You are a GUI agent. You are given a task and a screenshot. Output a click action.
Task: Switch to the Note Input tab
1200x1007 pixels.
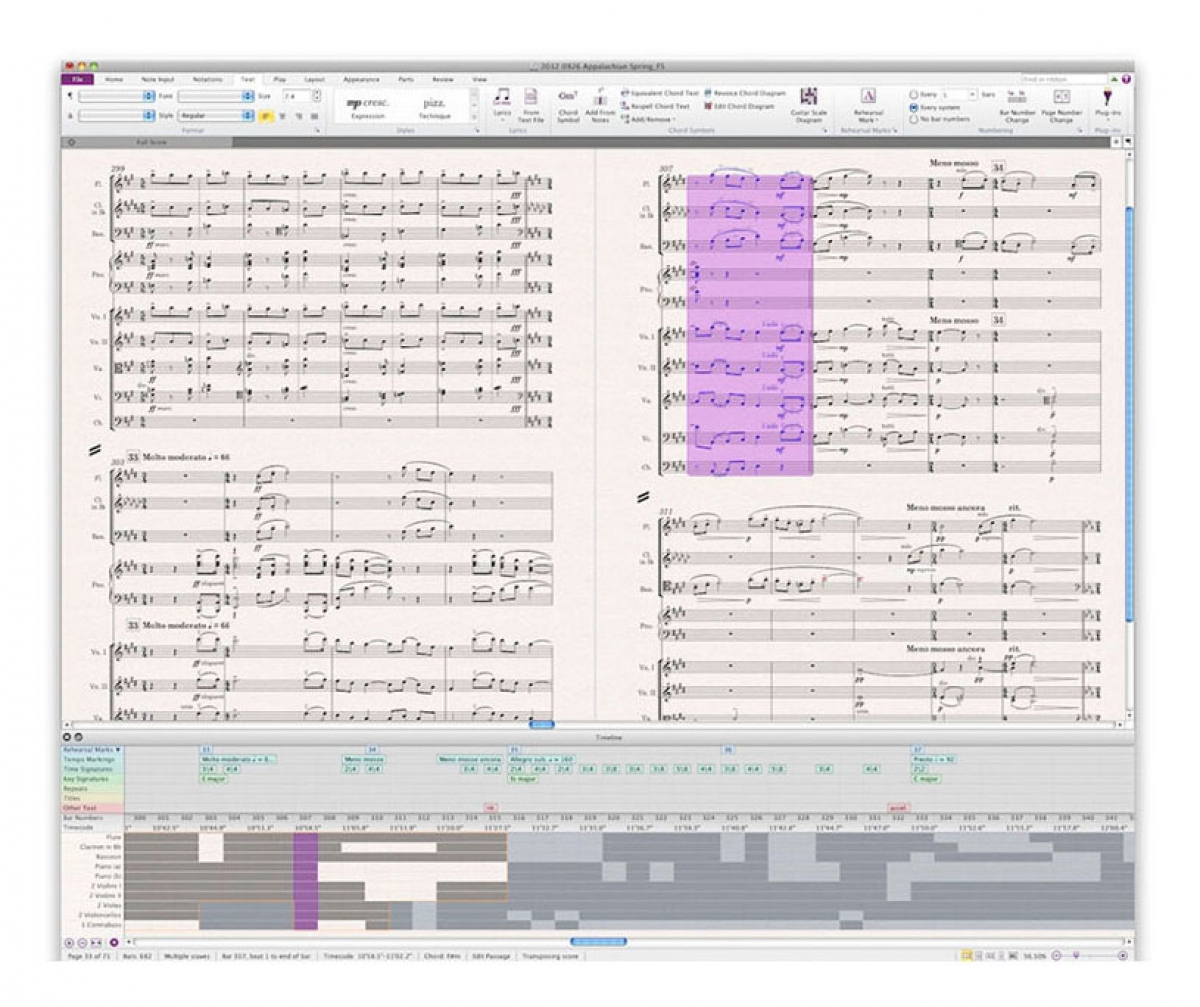click(x=158, y=78)
